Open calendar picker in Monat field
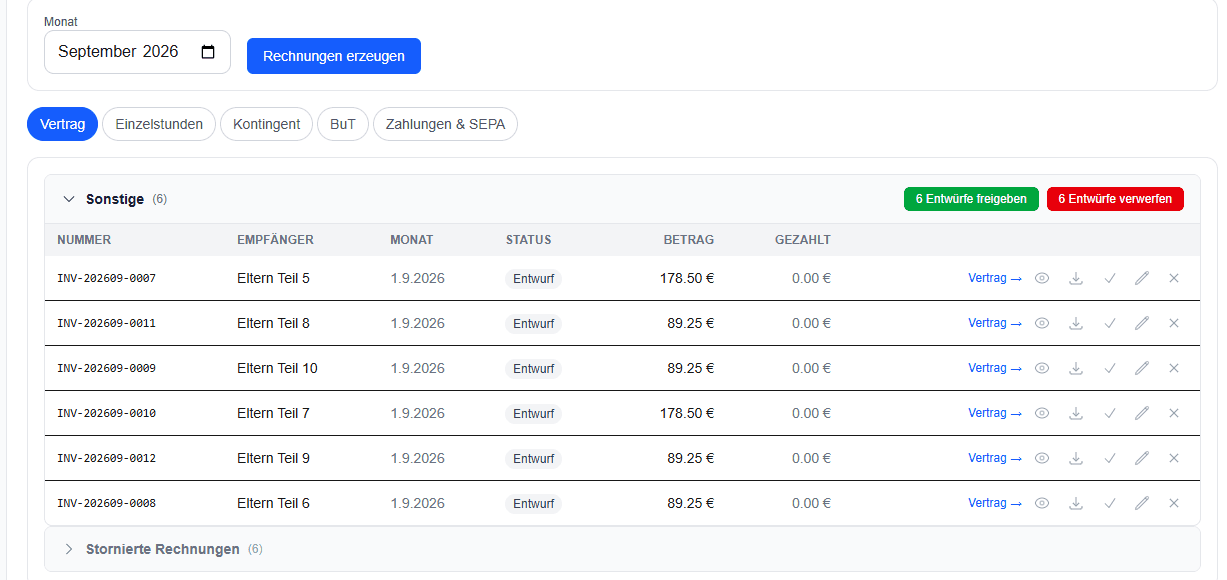 click(208, 52)
